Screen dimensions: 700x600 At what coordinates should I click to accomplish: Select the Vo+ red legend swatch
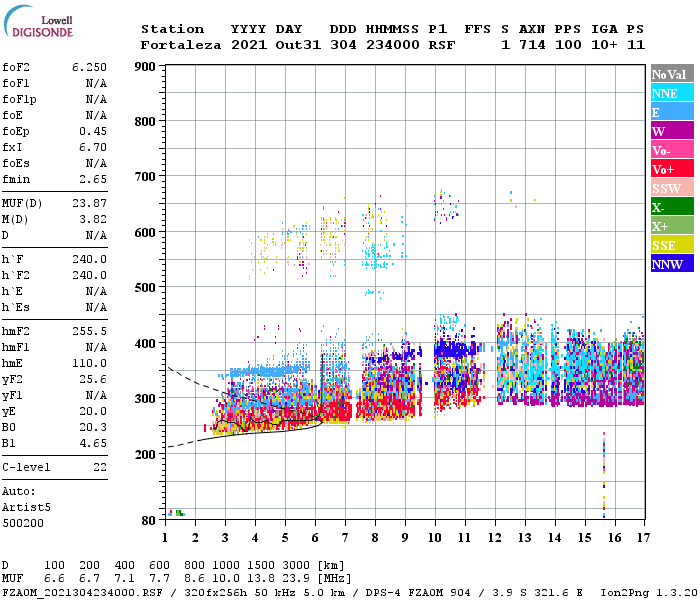tap(672, 169)
